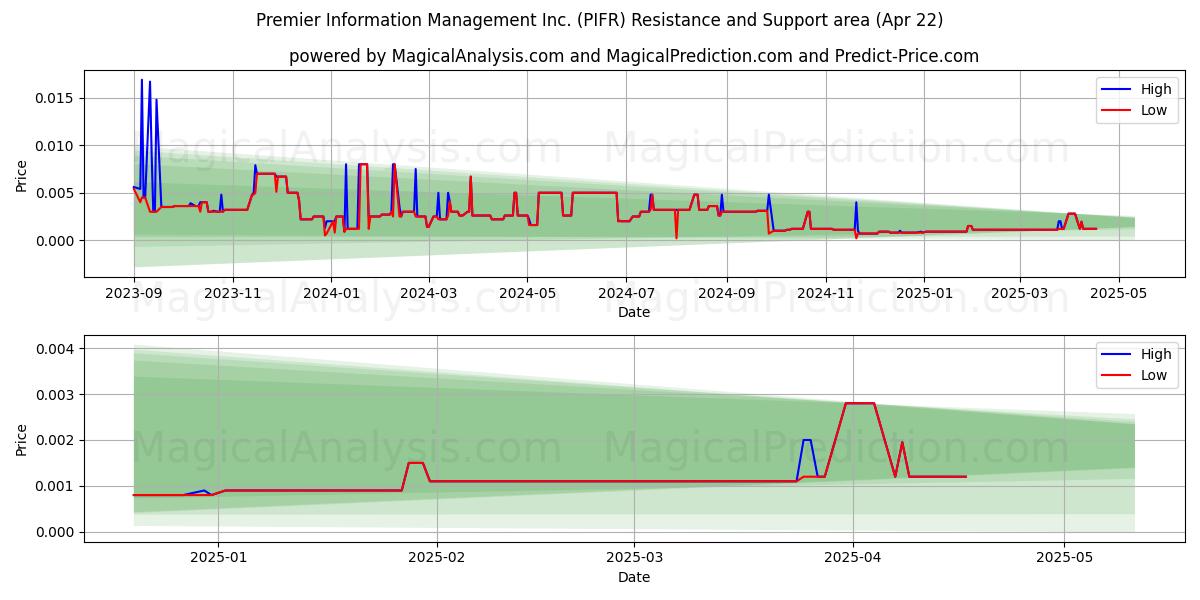Click the 2025-03 tick label in top chart
Screen dimensions: 1200x600
coord(1020,293)
